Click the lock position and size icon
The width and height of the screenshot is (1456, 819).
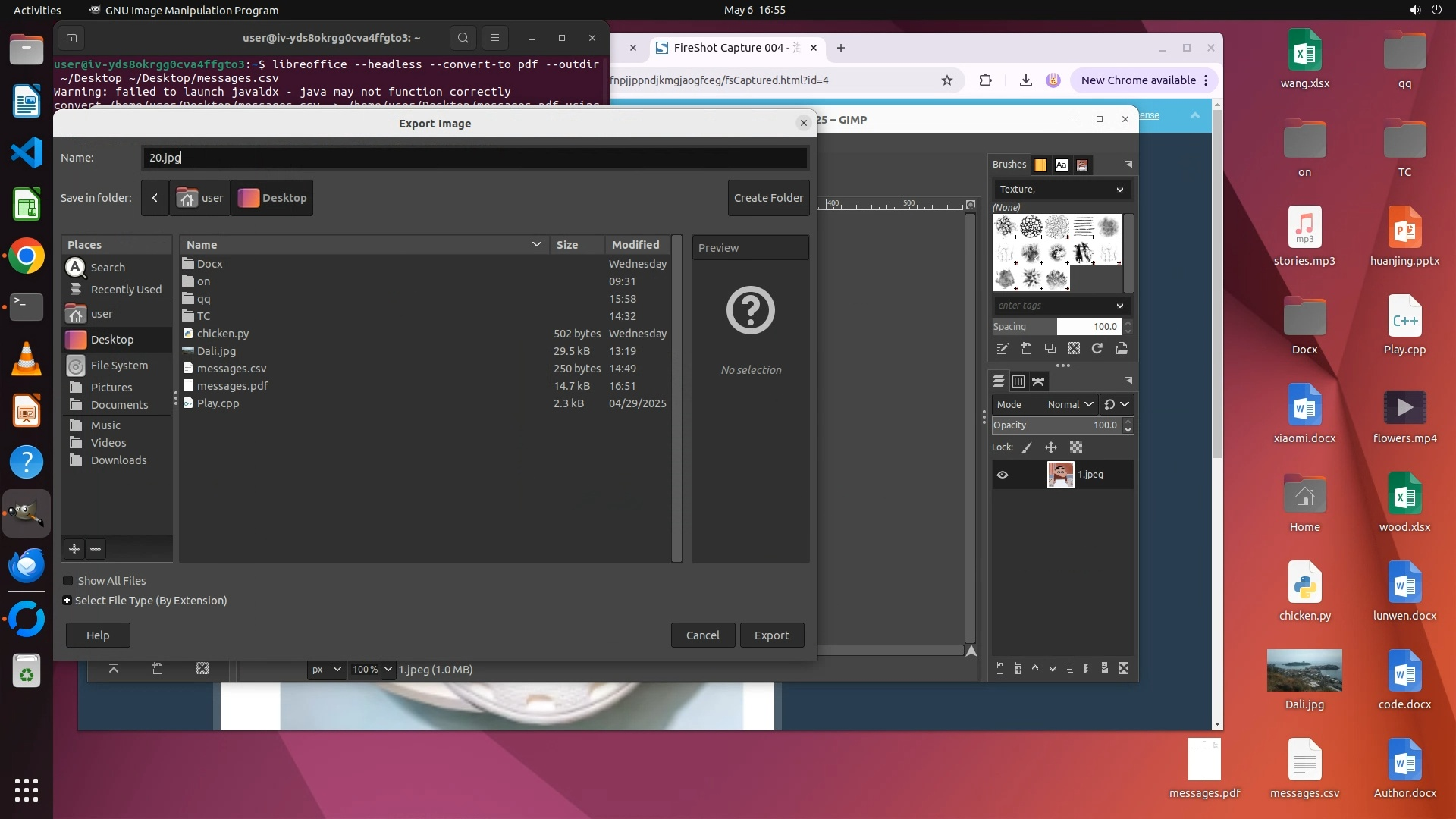click(1051, 447)
